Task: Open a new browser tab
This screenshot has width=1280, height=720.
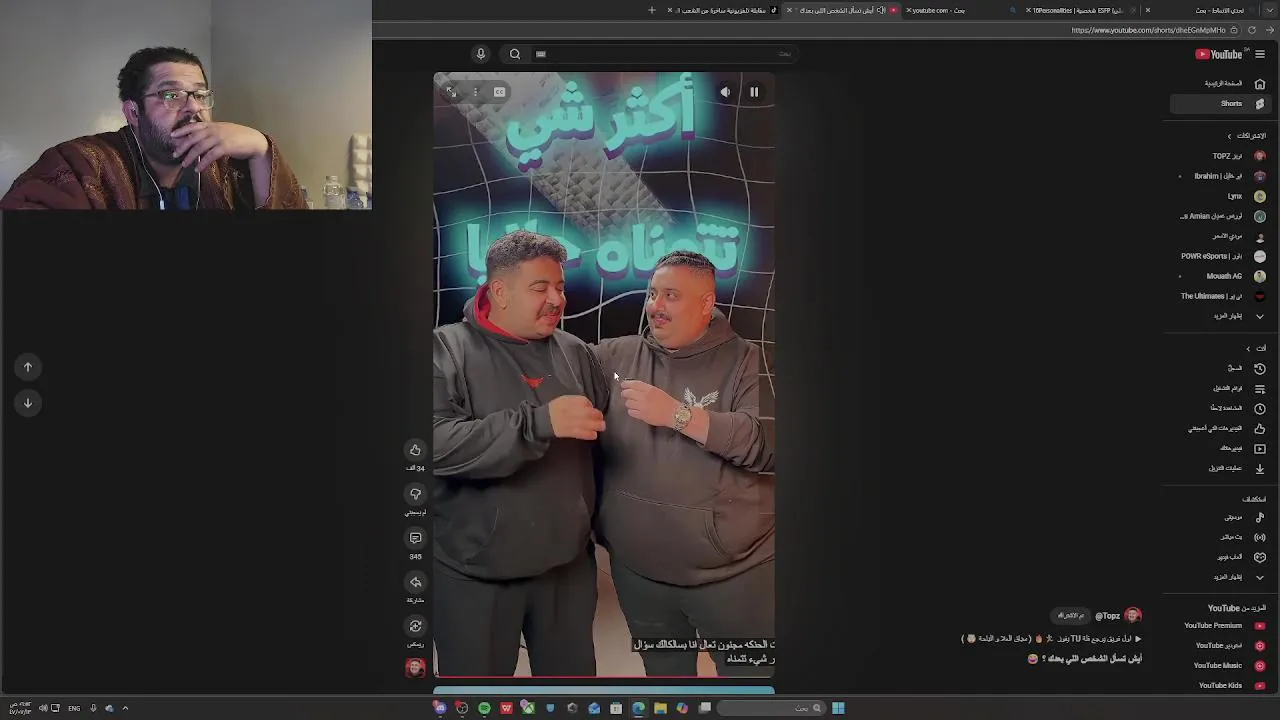Action: (652, 10)
